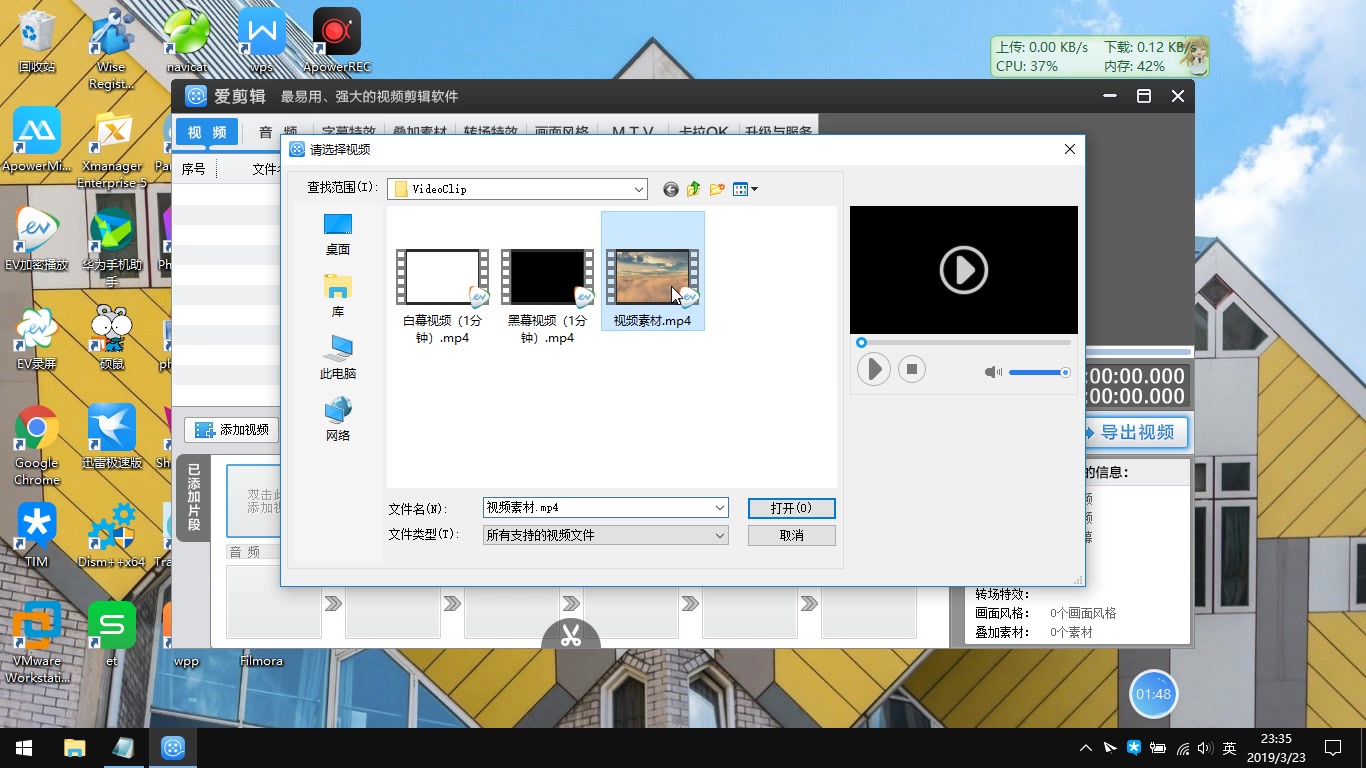Image resolution: width=1366 pixels, height=768 pixels.
Task: Open the Wise Registry desktop shortcut
Action: click(111, 48)
